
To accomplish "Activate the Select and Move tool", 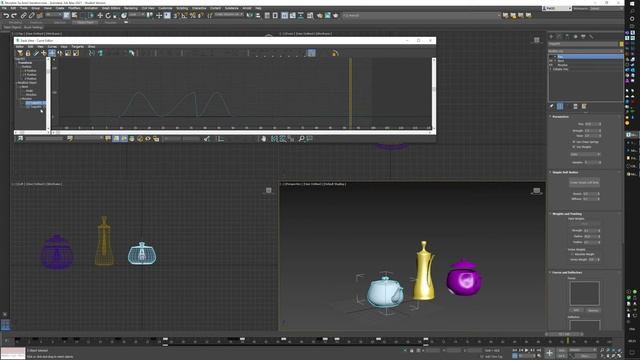I will coord(100,16).
